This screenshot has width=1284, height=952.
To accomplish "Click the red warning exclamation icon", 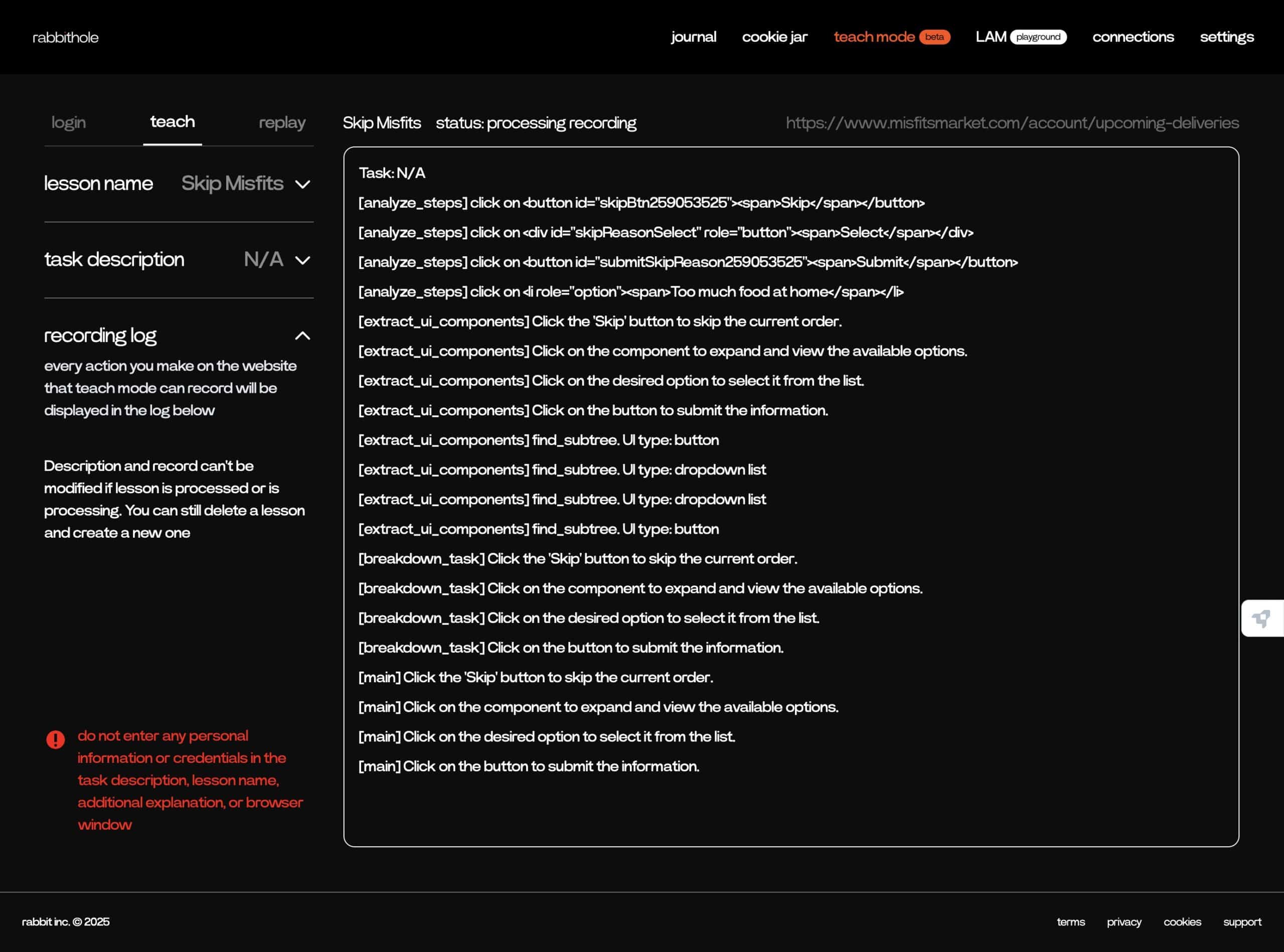I will (x=55, y=739).
